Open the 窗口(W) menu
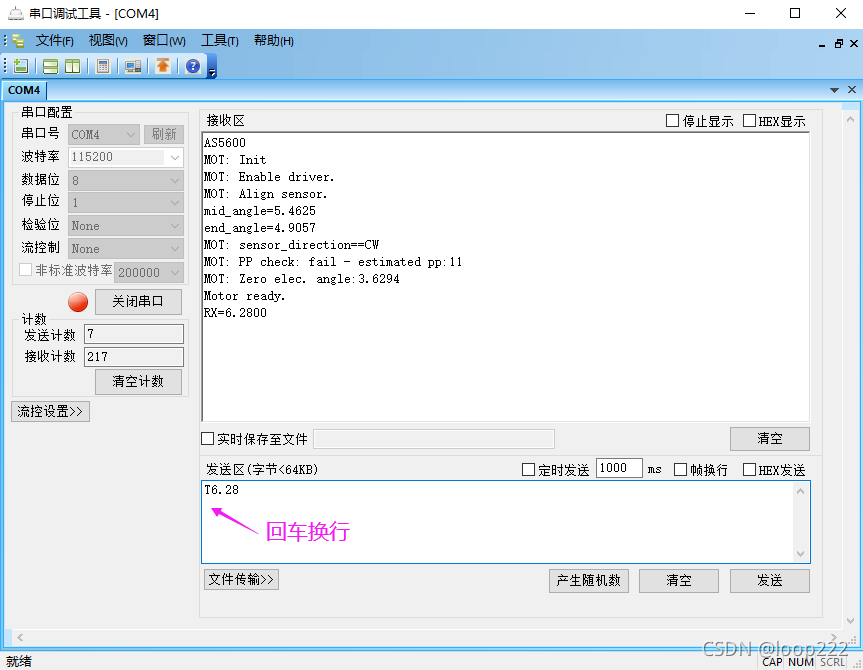 point(164,41)
